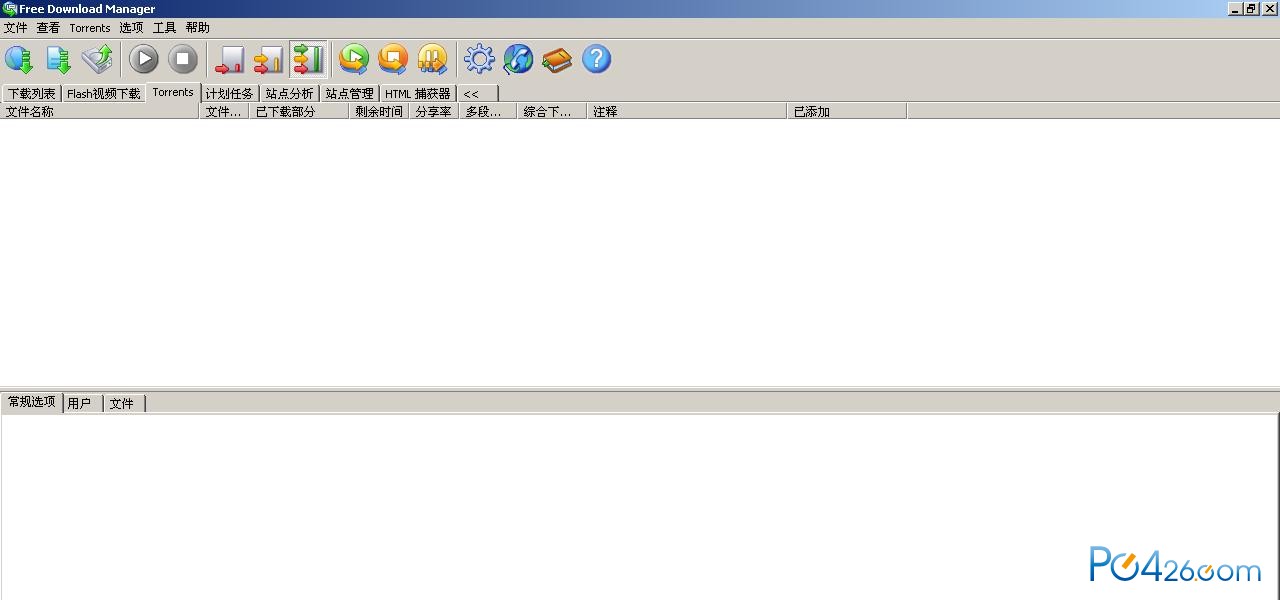Open the 查看 menu
The width and height of the screenshot is (1280, 600).
pyautogui.click(x=48, y=28)
